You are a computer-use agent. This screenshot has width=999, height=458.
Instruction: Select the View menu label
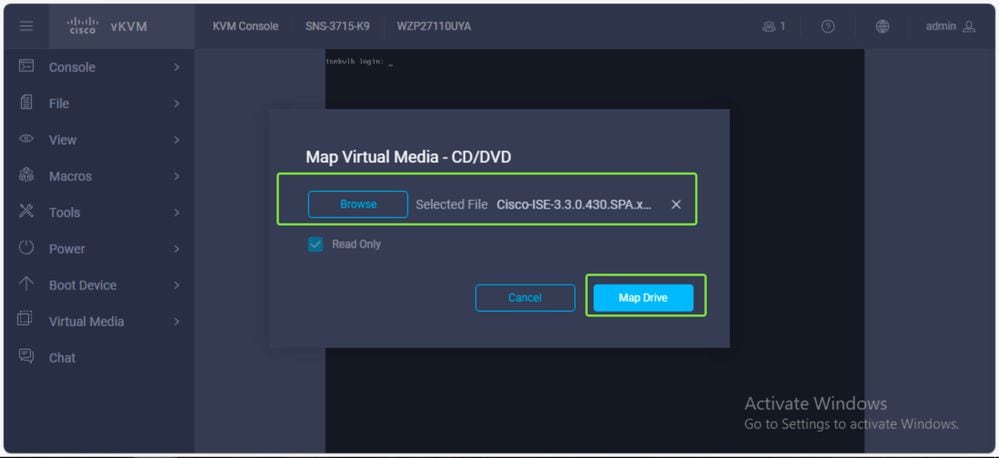(62, 140)
